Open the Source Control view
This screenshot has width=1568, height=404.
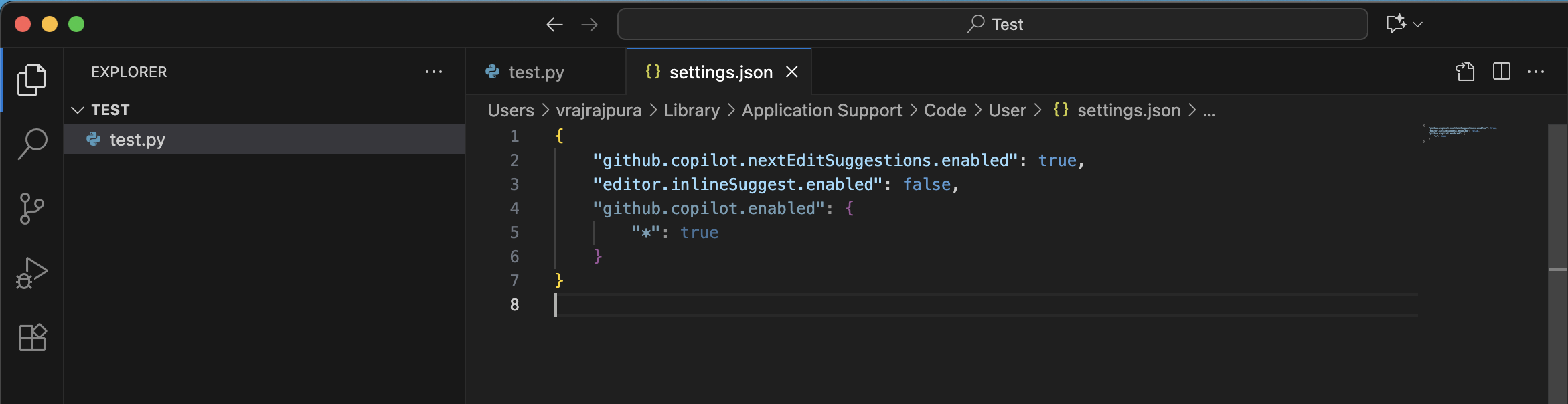point(31,209)
